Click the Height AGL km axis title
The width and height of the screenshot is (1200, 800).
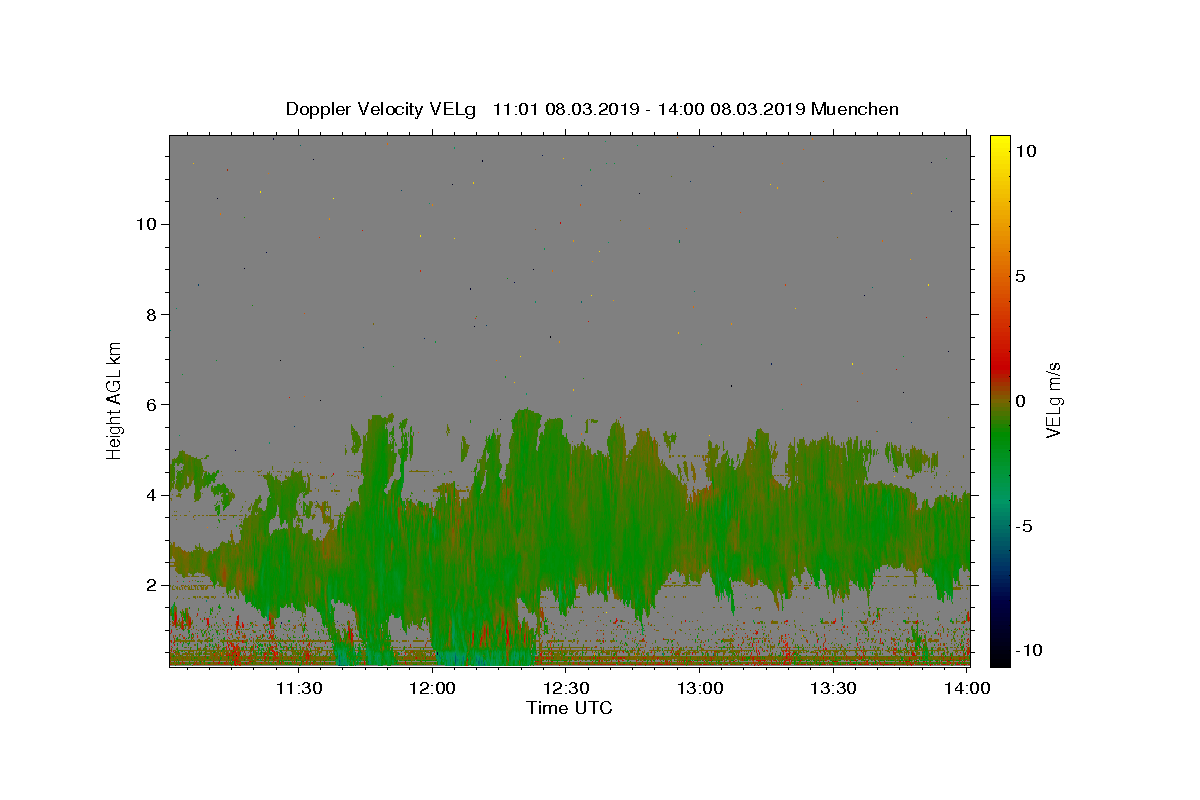[115, 400]
